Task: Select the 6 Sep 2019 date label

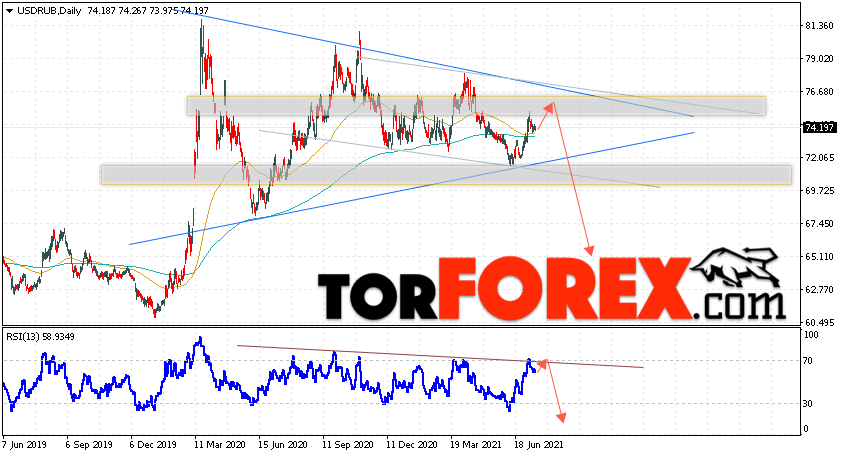Action: [88, 445]
